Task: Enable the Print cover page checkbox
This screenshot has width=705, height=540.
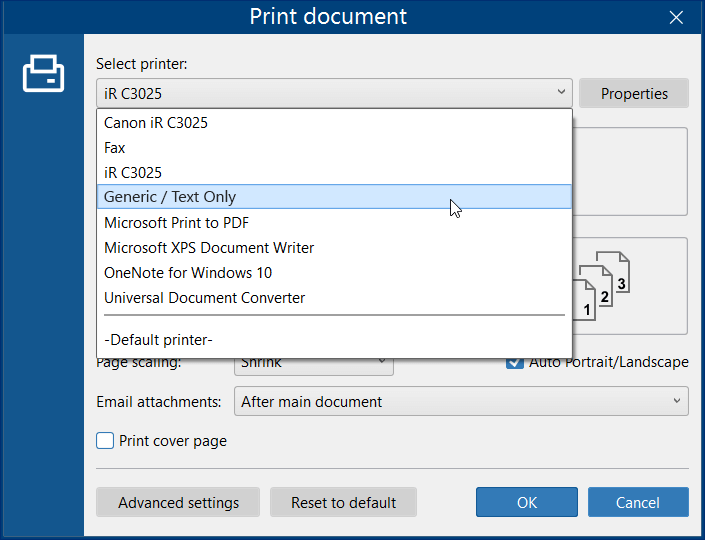Action: (105, 441)
